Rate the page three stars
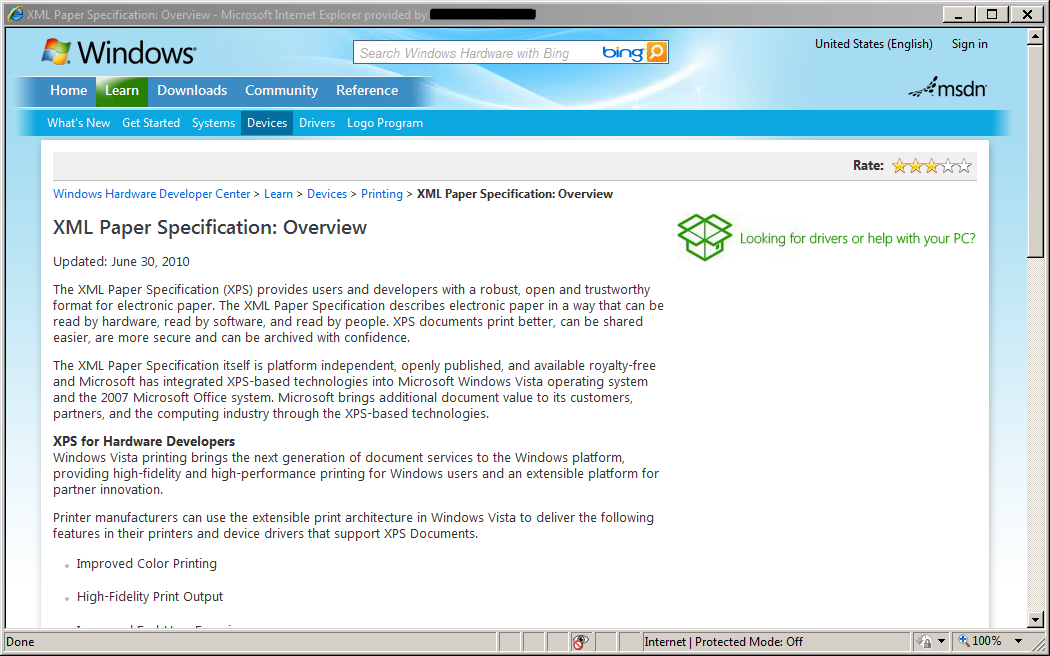 pyautogui.click(x=931, y=166)
